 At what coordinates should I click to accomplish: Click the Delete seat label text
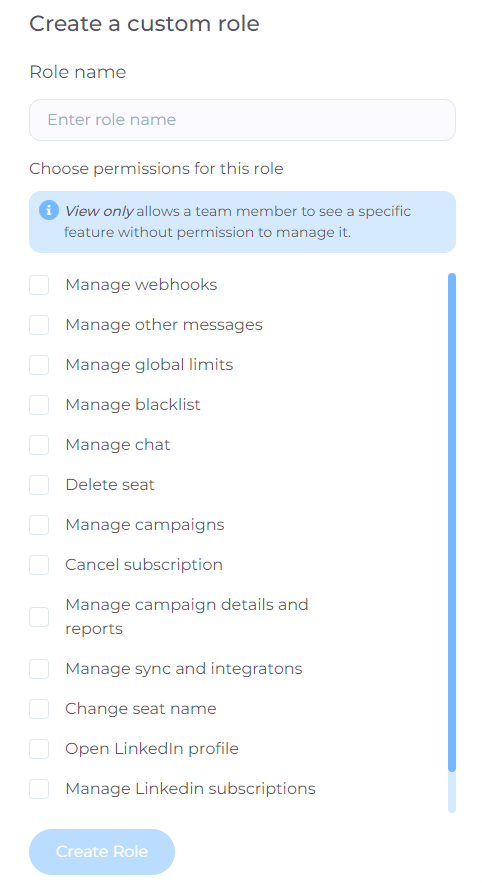110,485
